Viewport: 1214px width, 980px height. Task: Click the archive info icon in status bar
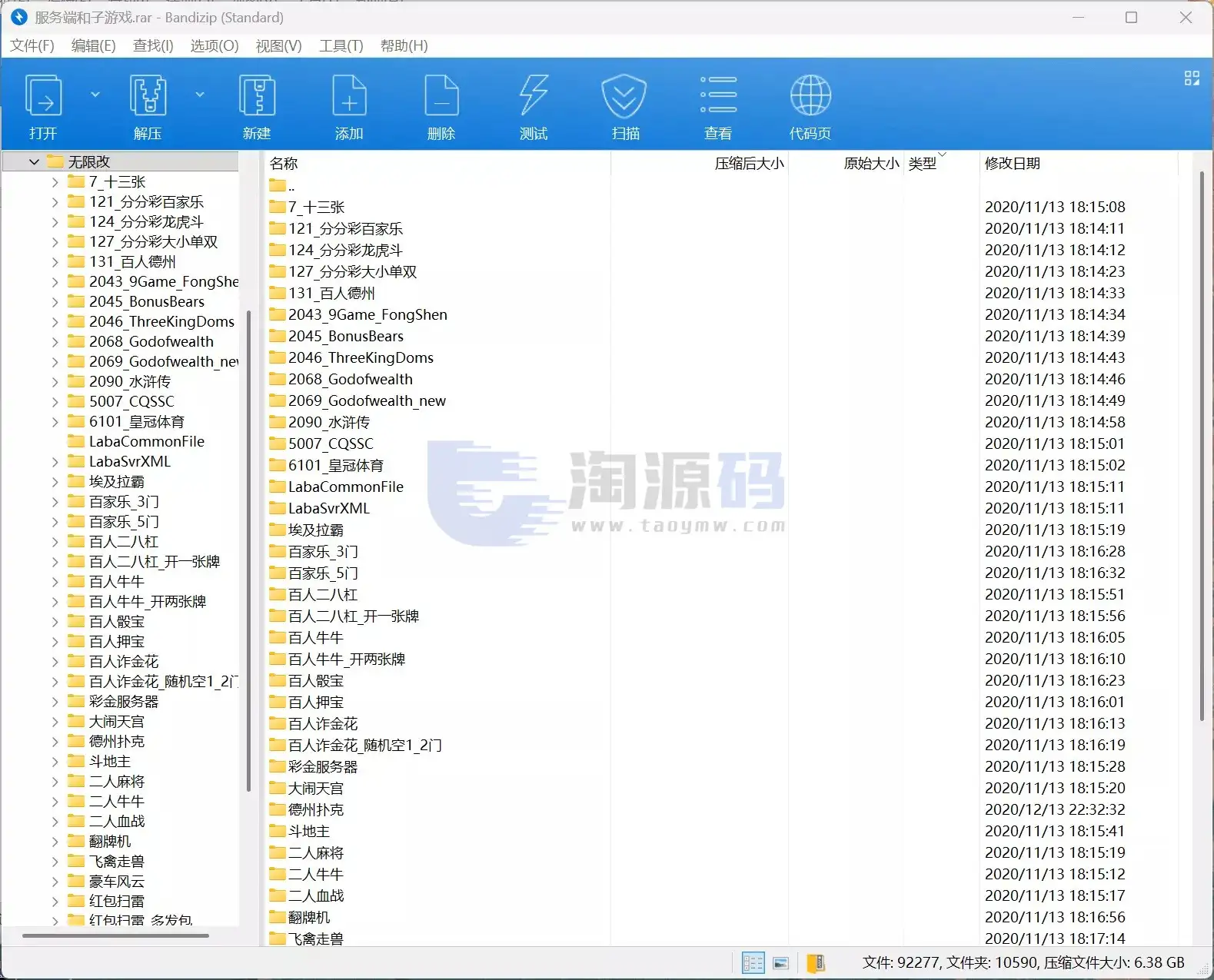tap(816, 962)
